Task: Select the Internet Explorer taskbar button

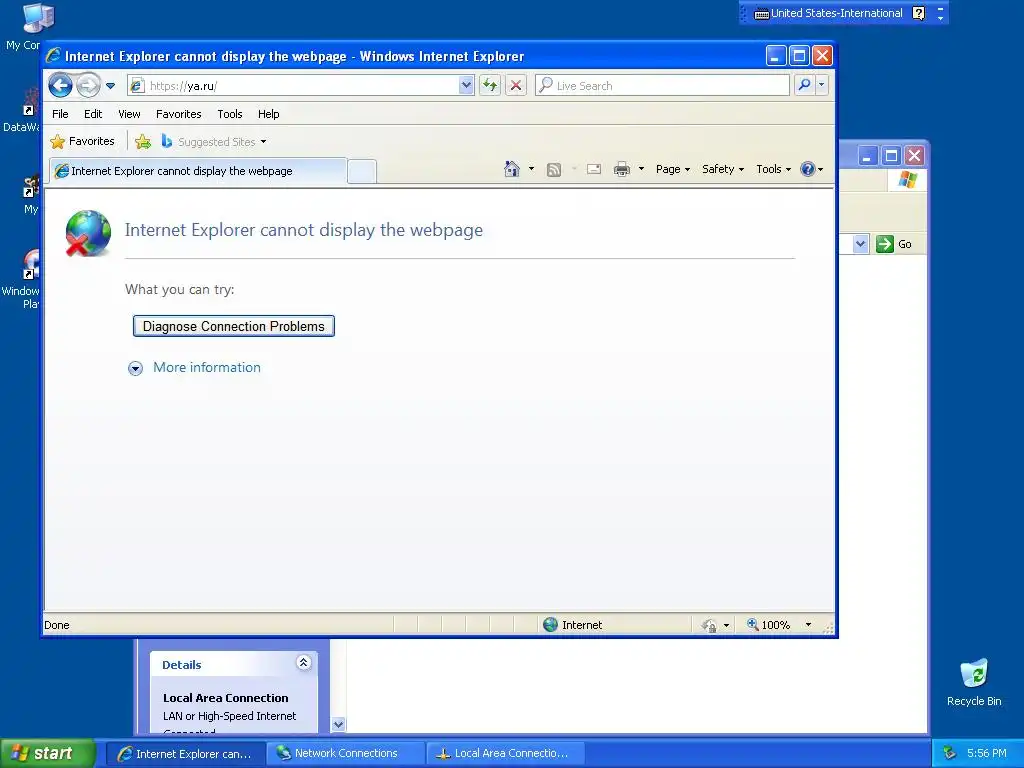Action: [x=186, y=754]
